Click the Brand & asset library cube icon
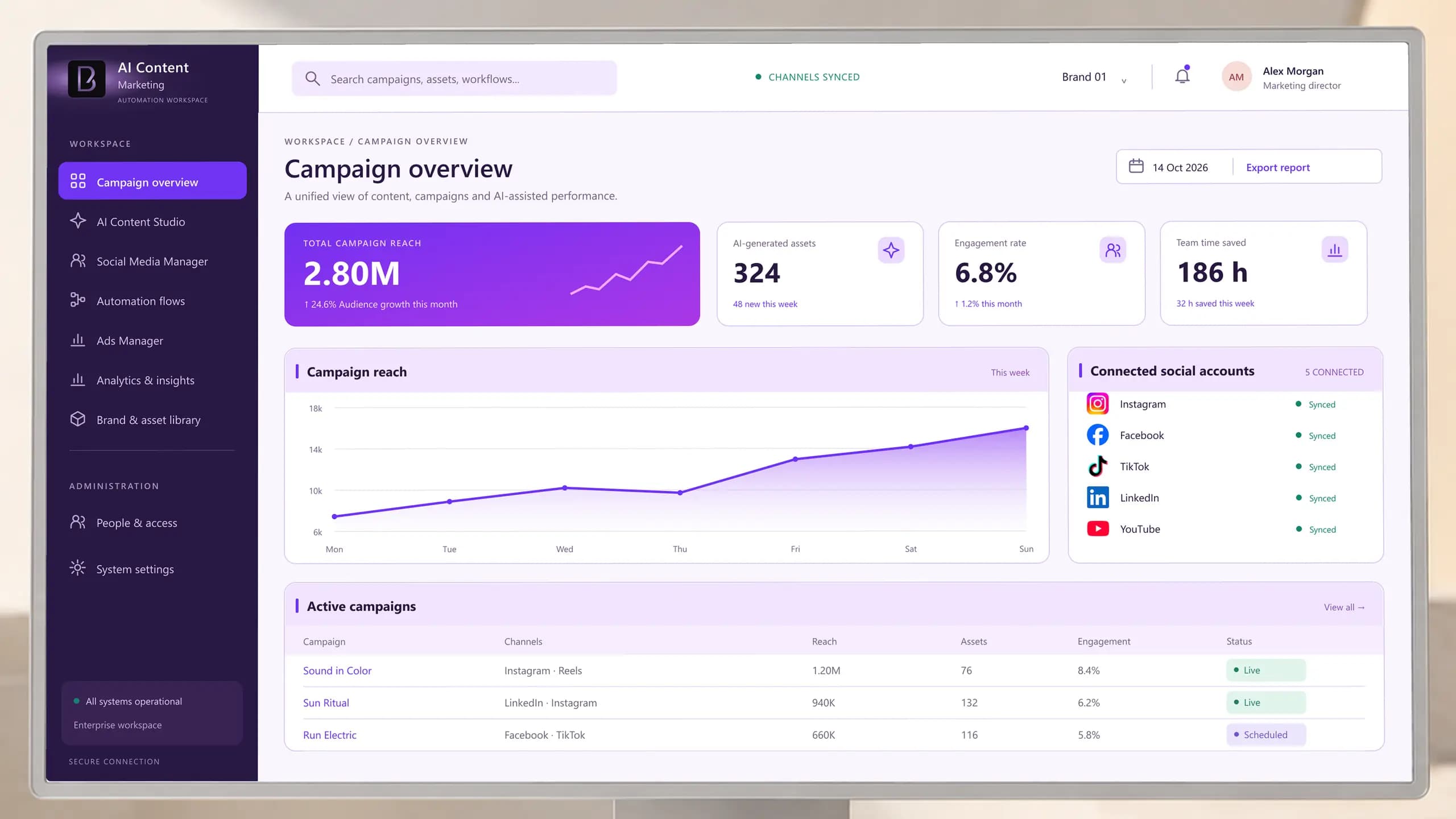Image resolution: width=1456 pixels, height=819 pixels. pyautogui.click(x=77, y=419)
